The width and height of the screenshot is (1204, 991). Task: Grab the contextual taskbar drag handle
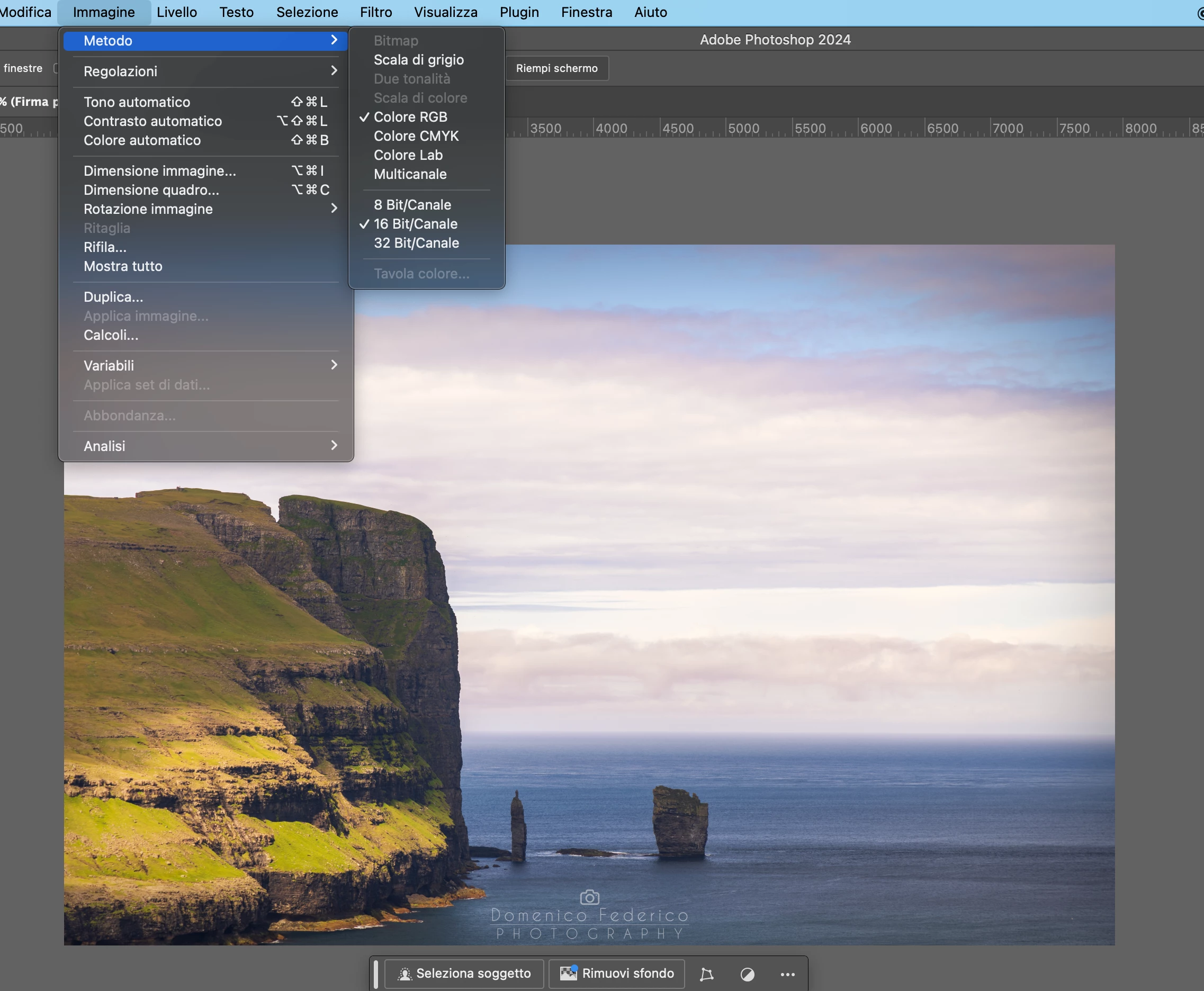(375, 974)
